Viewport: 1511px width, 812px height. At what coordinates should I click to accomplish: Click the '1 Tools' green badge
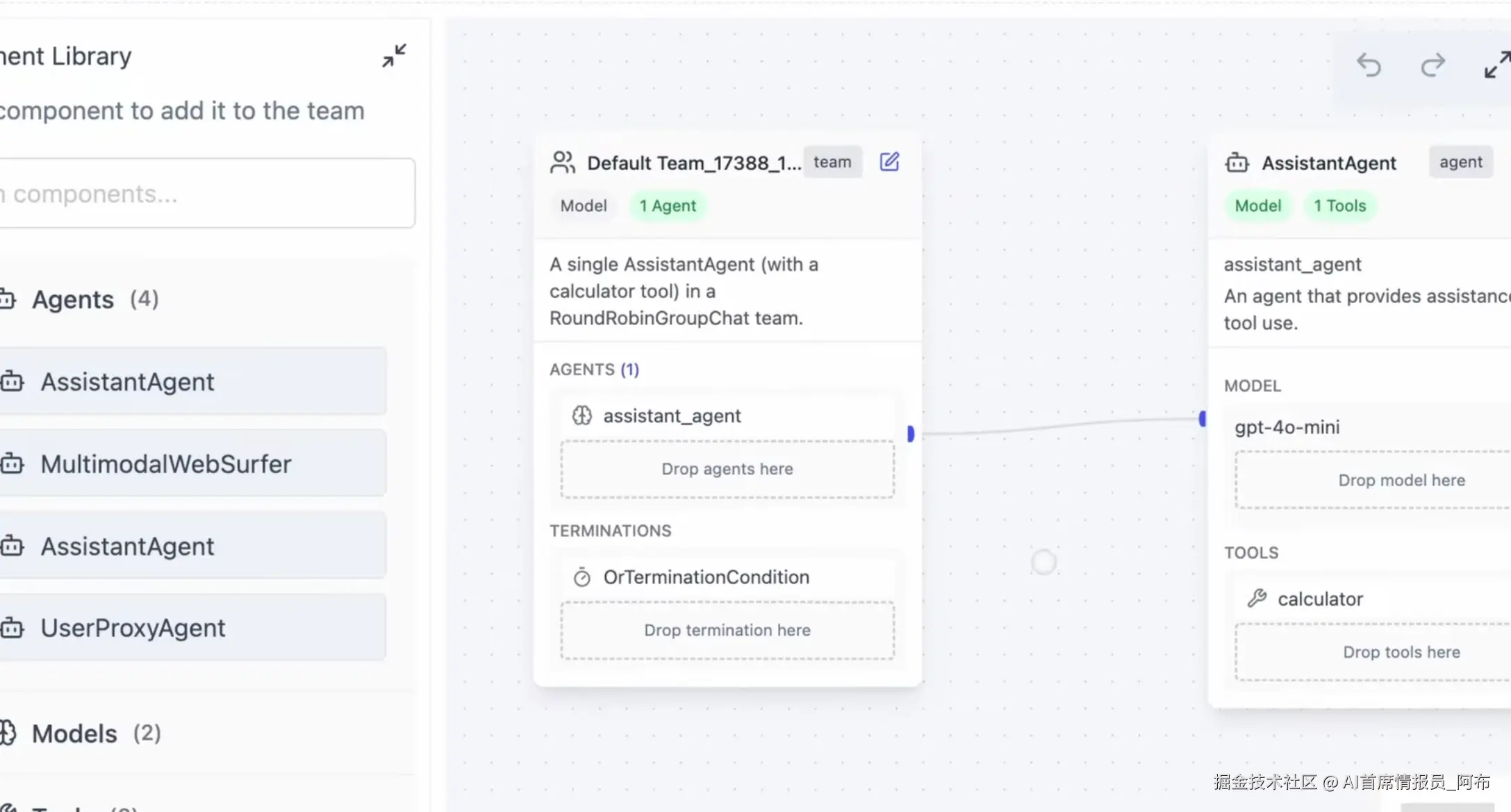(x=1339, y=206)
